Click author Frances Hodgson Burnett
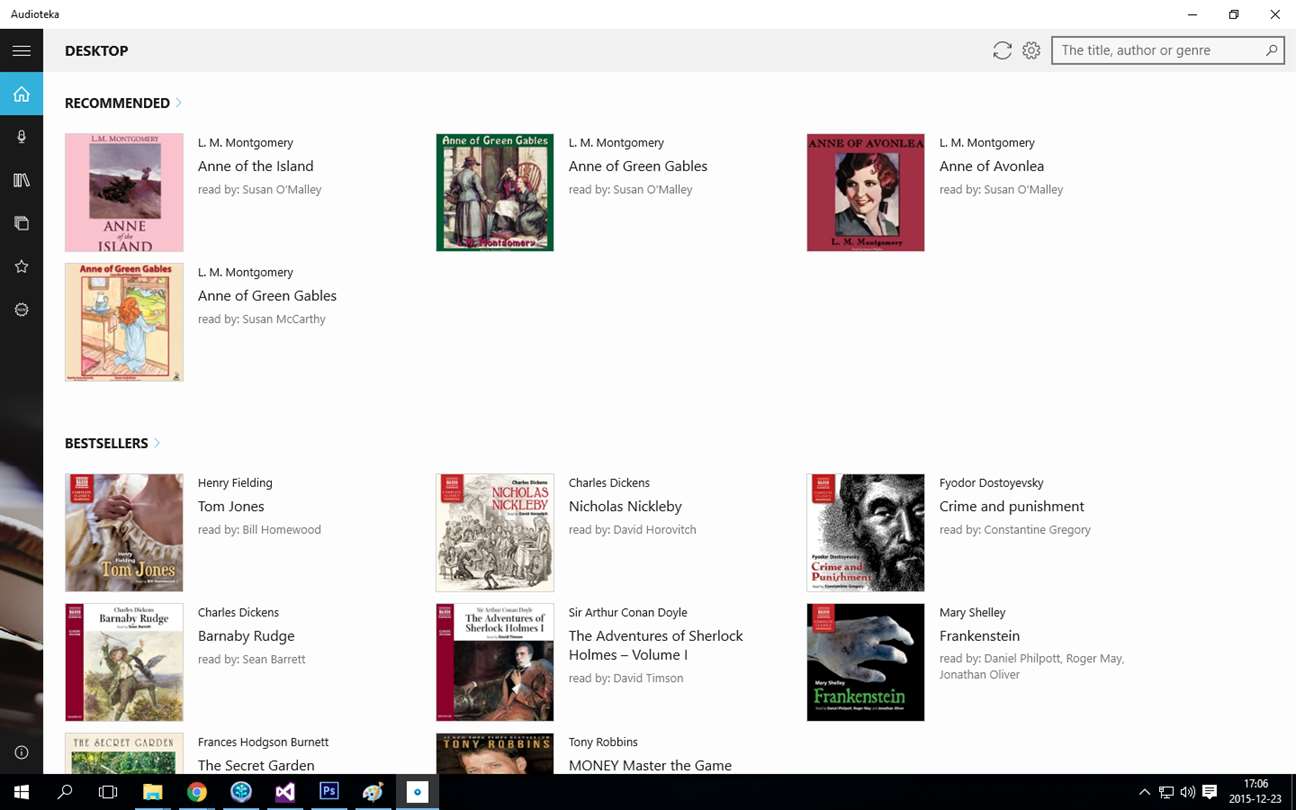Viewport: 1296px width, 810px height. (x=263, y=742)
